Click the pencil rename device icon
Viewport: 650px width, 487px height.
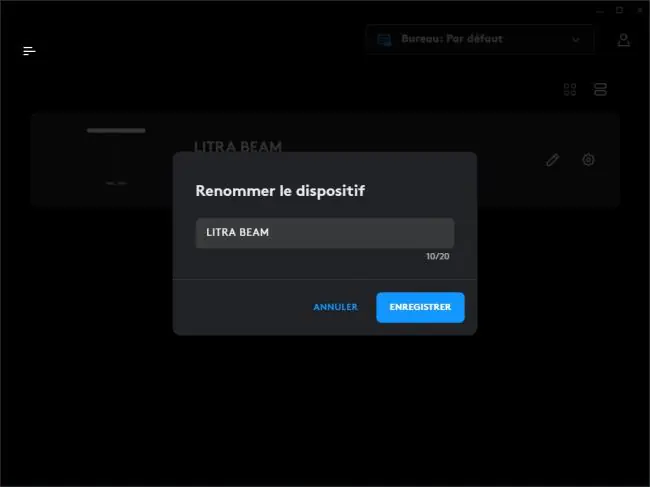click(x=552, y=160)
